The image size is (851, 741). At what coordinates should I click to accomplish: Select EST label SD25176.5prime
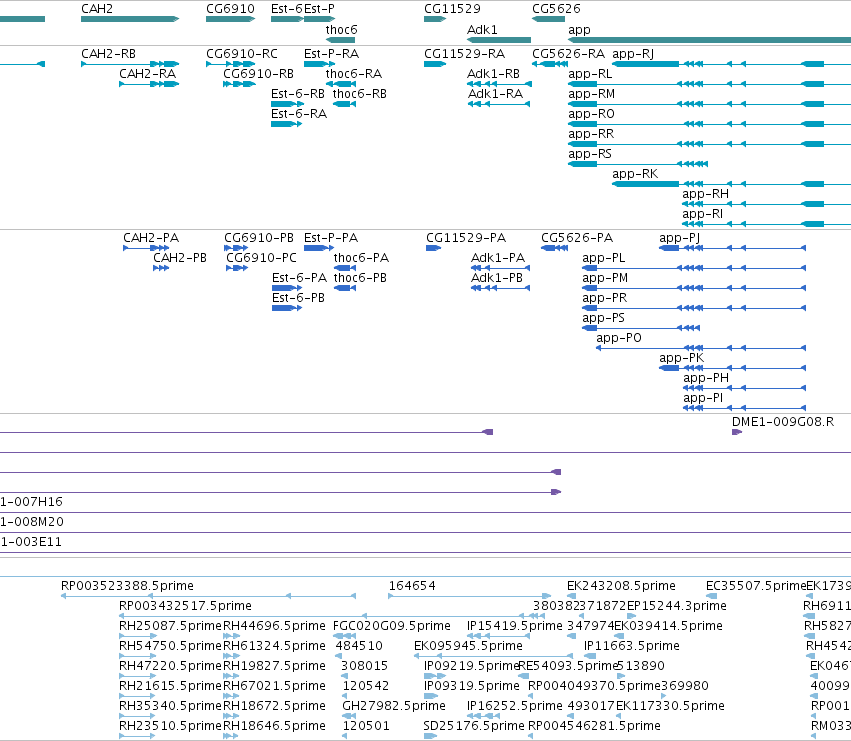point(474,726)
